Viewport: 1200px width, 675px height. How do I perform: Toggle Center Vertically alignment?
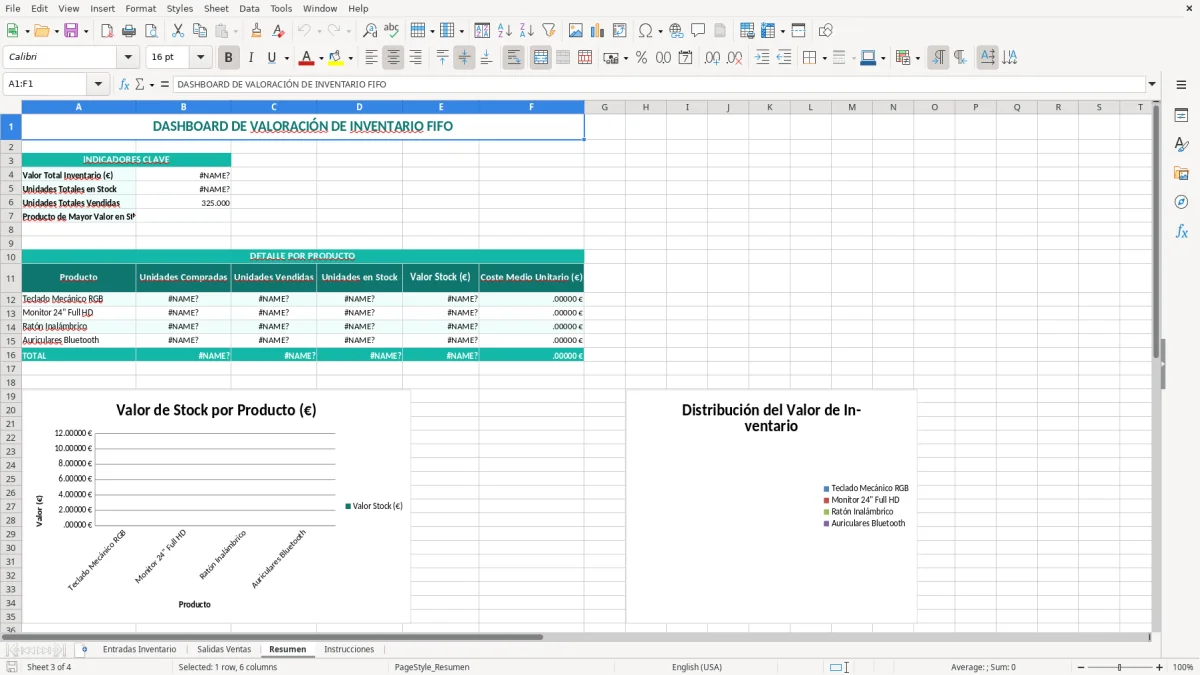pos(464,58)
